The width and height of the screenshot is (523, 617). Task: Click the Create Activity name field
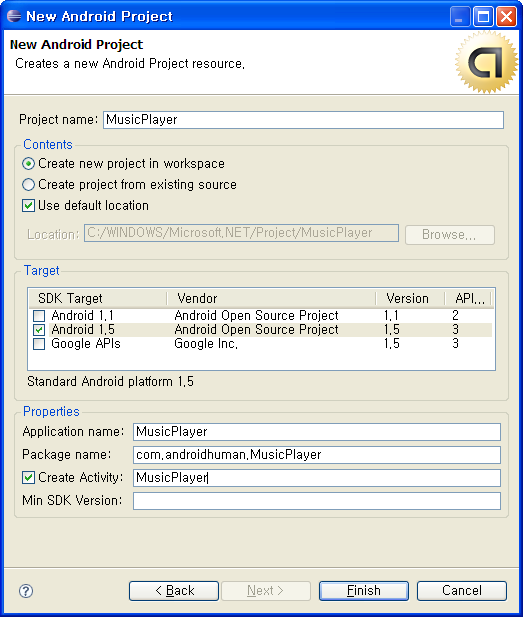pyautogui.click(x=317, y=478)
